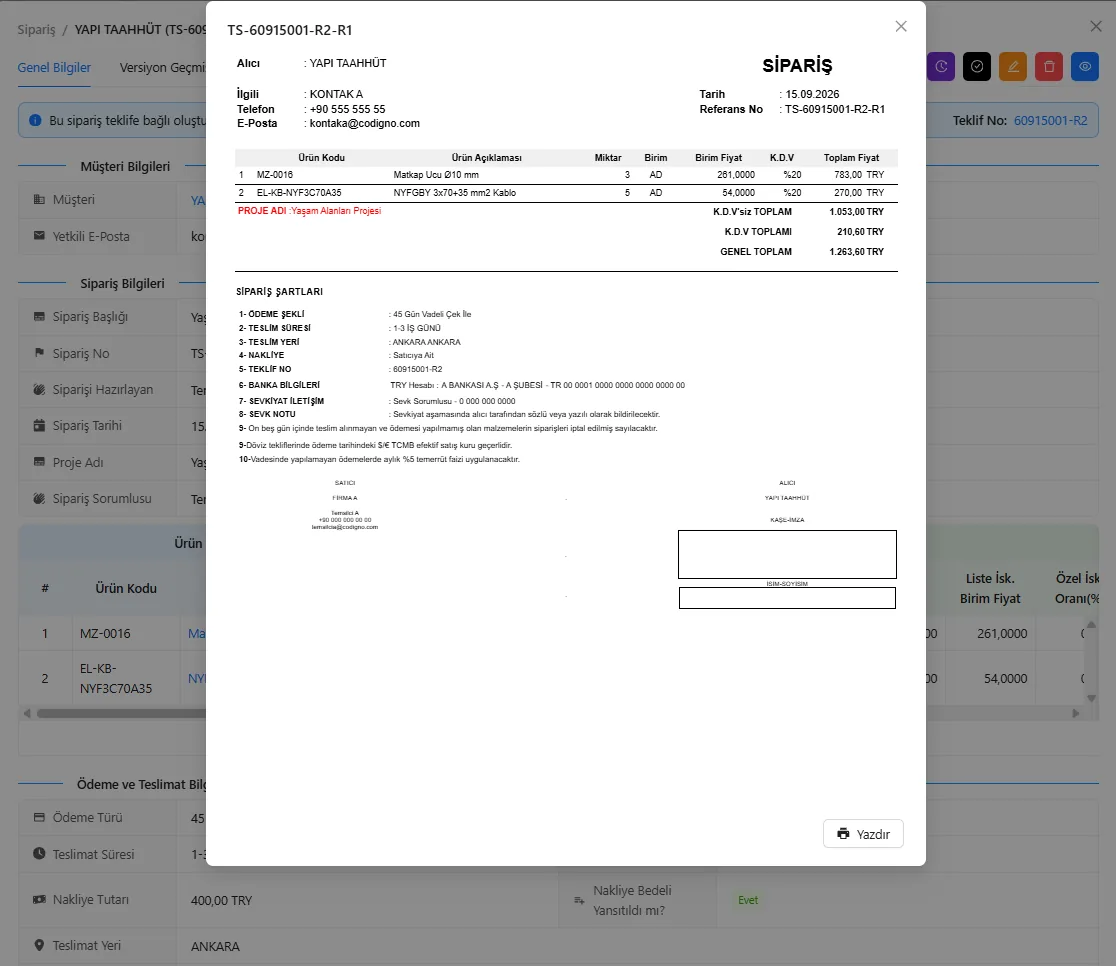Click the card icon beside Ödeme Türü

coord(39,817)
